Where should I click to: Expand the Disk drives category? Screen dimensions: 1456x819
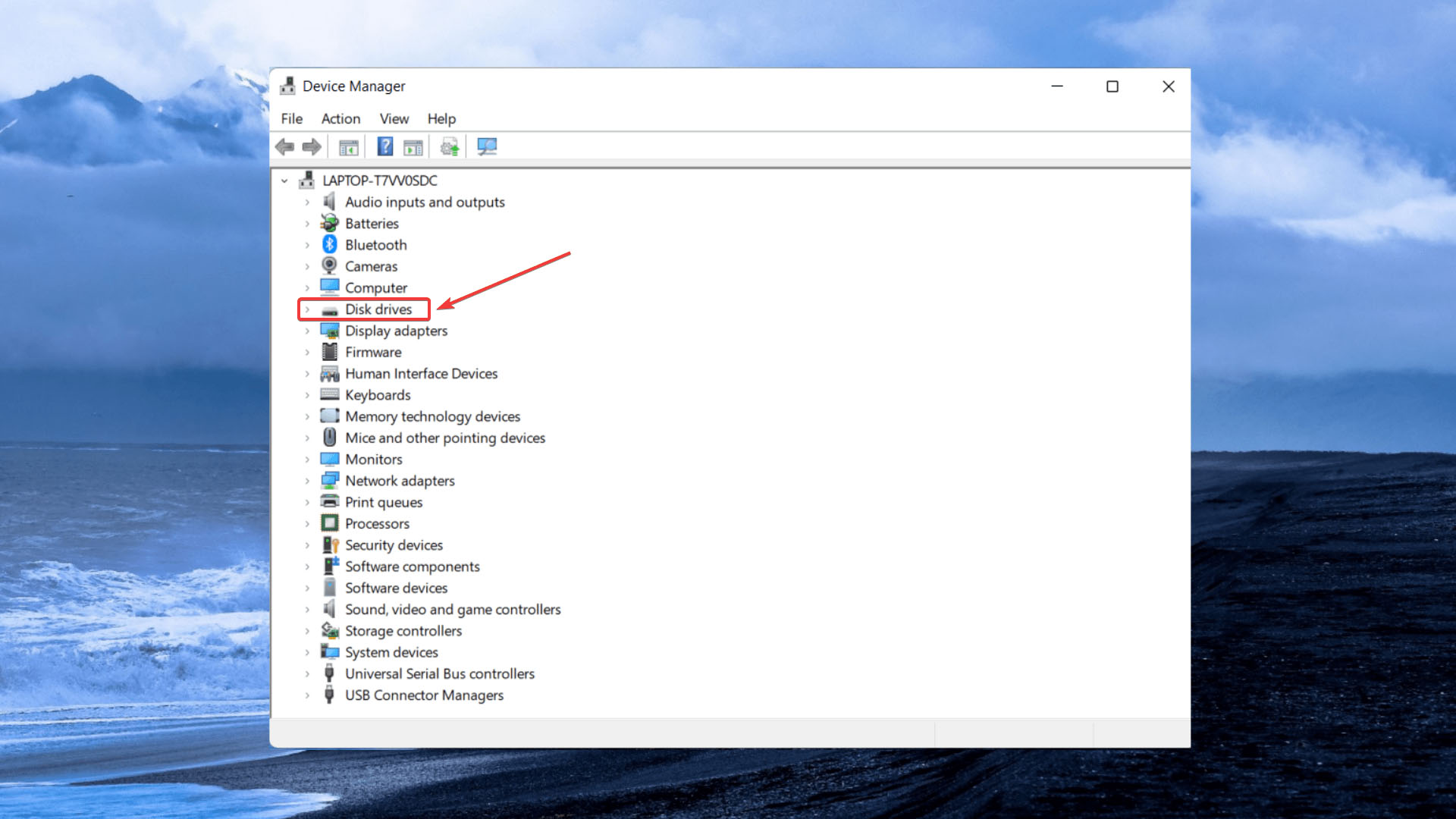click(307, 309)
